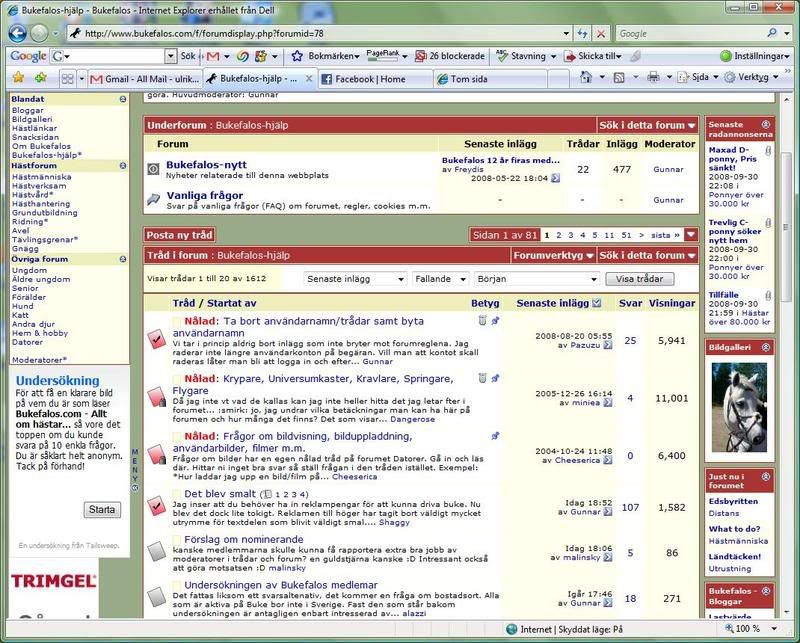Image resolution: width=800 pixels, height=643 pixels.
Task: Collapse the Senaste radannonserna box
Action: click(766, 125)
